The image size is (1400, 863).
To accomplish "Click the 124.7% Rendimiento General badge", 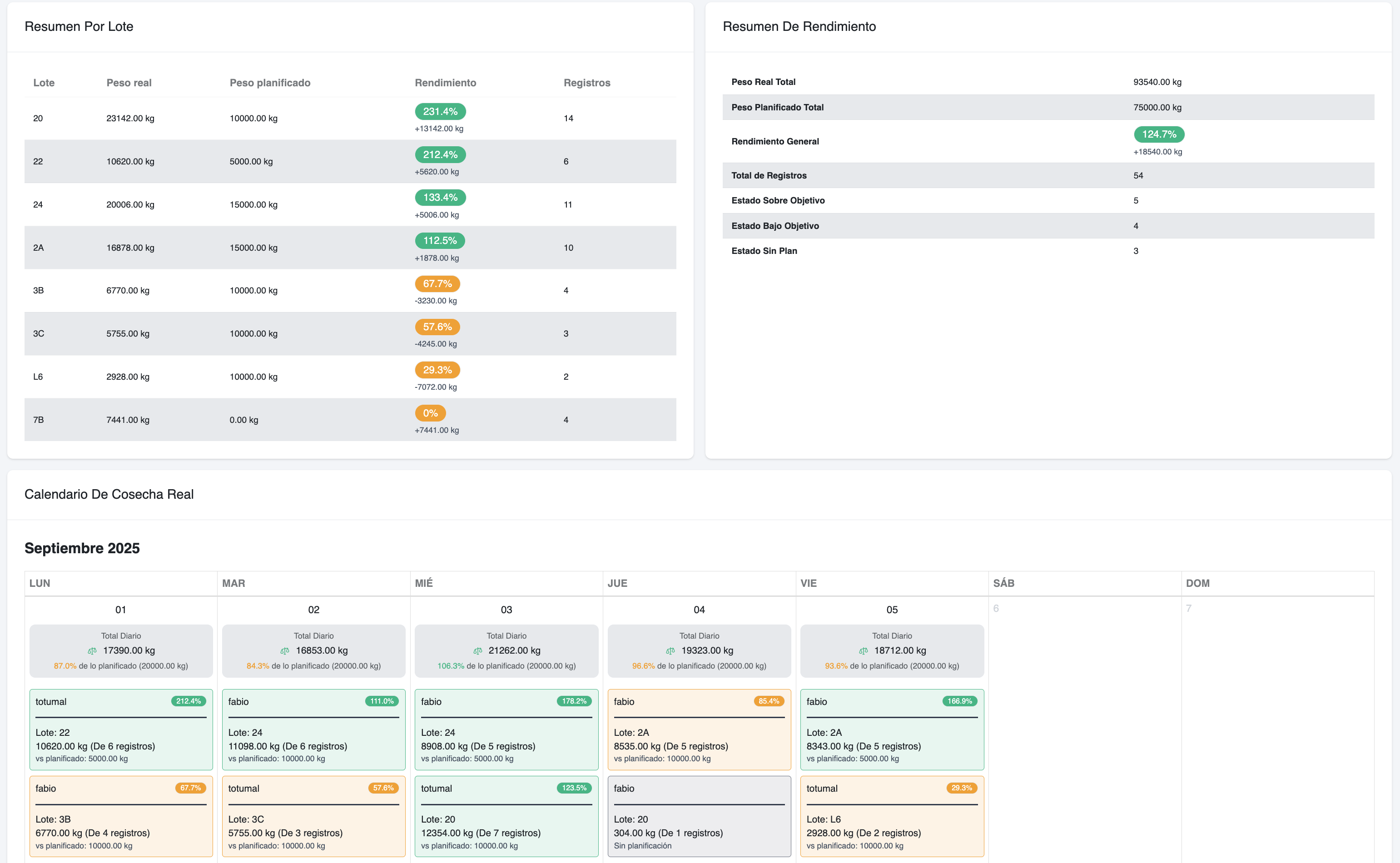I will click(x=1159, y=134).
